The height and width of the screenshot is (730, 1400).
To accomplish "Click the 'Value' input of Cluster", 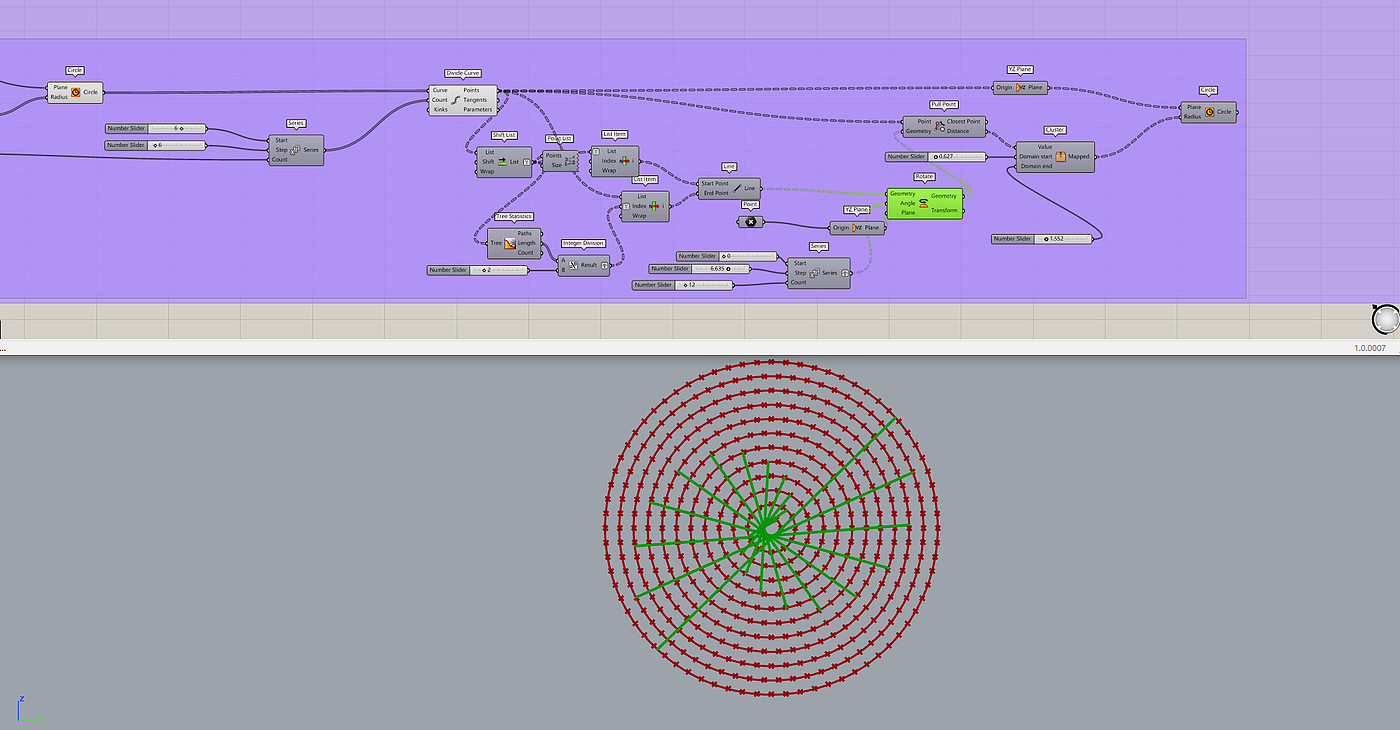I will (1045, 147).
